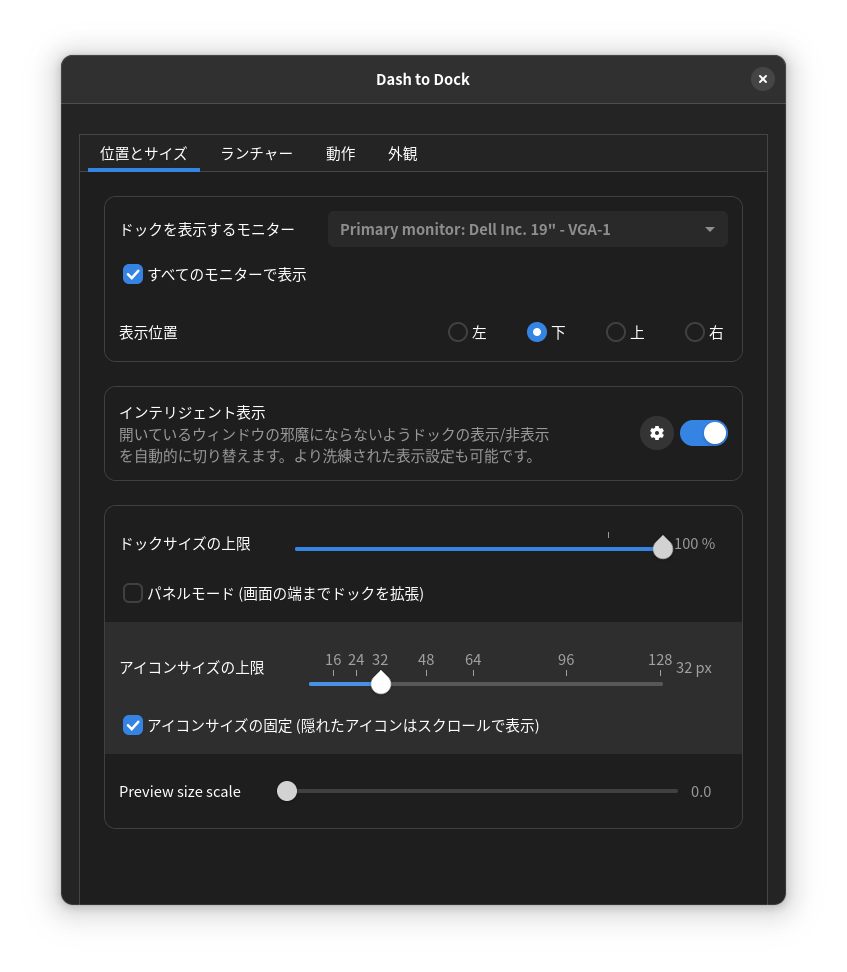Image resolution: width=847 pixels, height=972 pixels.
Task: Switch to the ランチャー tab
Action: (257, 154)
